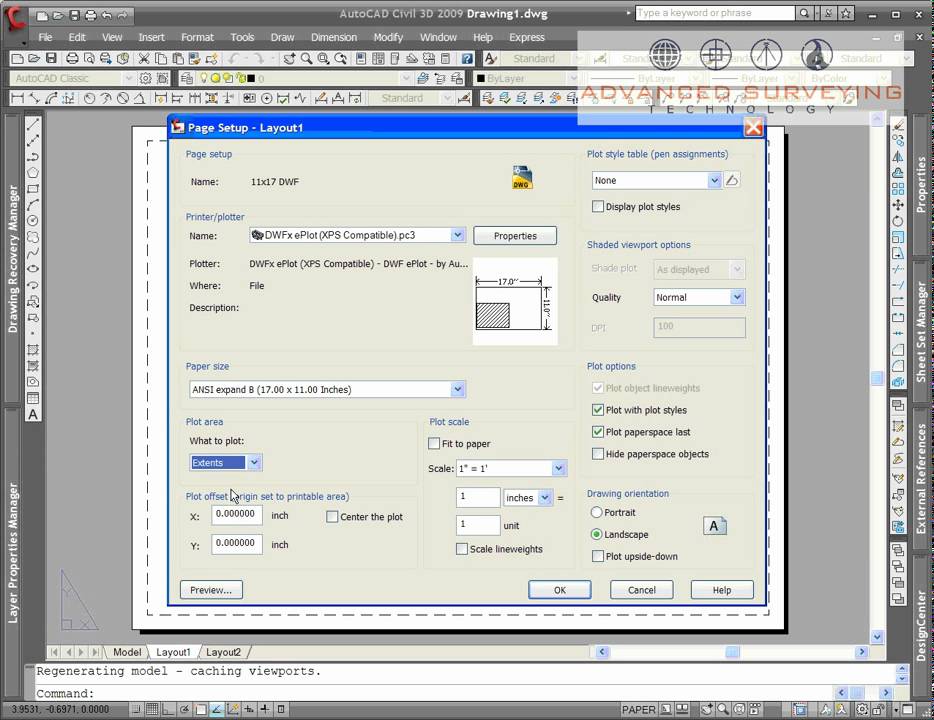
Task: Check Center the plot option
Action: tap(332, 517)
